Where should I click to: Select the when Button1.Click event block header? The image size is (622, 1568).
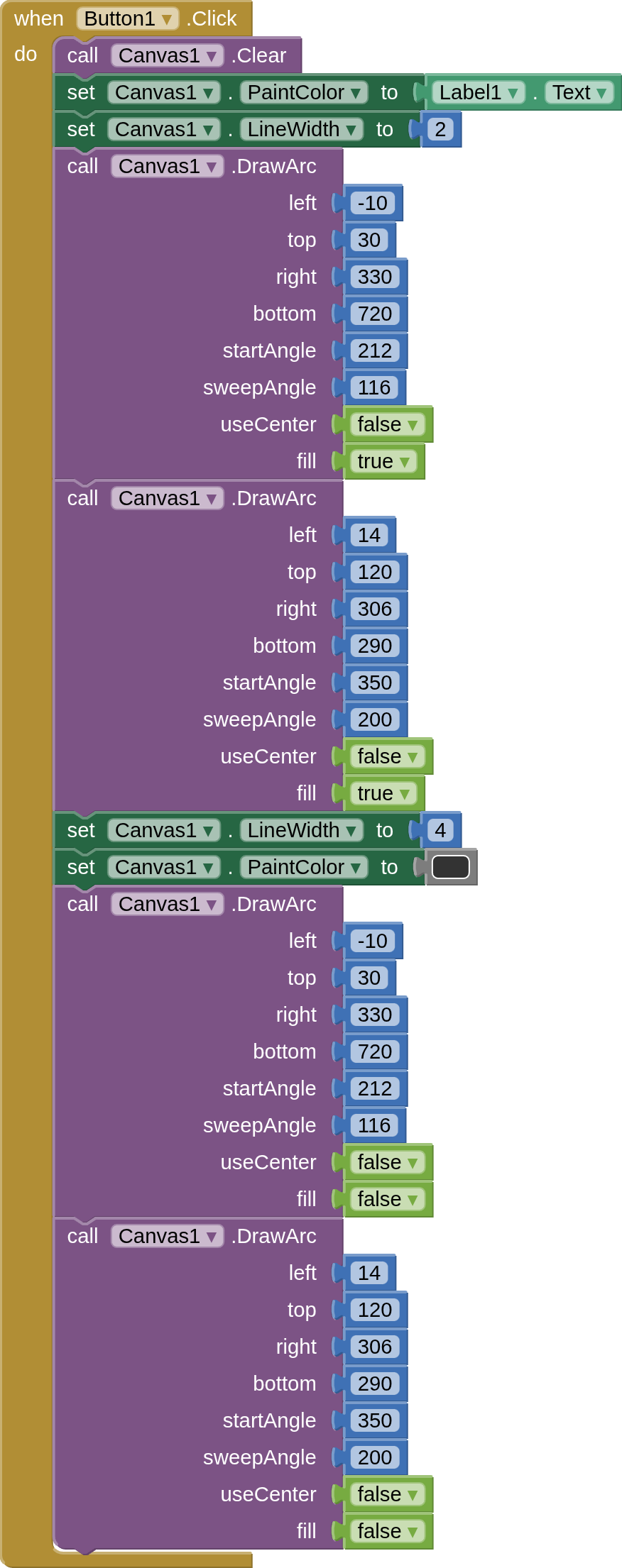pos(39,18)
